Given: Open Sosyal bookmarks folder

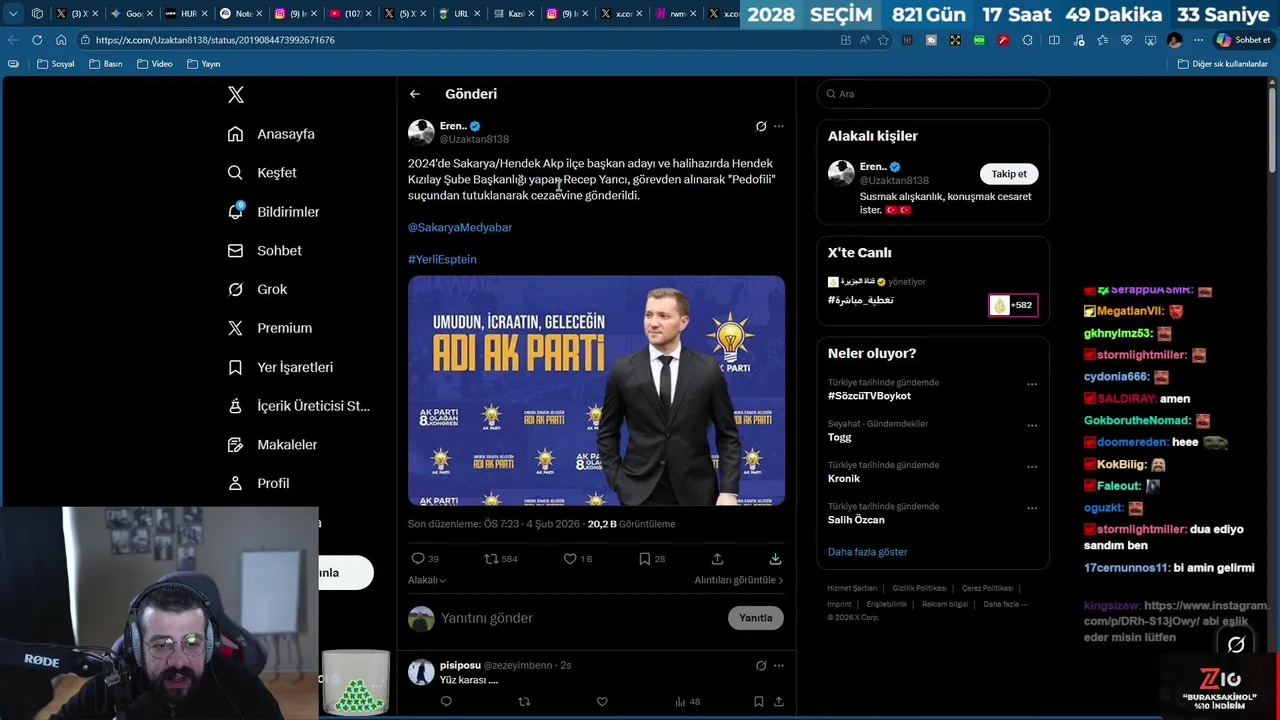Looking at the screenshot, I should pyautogui.click(x=55, y=64).
